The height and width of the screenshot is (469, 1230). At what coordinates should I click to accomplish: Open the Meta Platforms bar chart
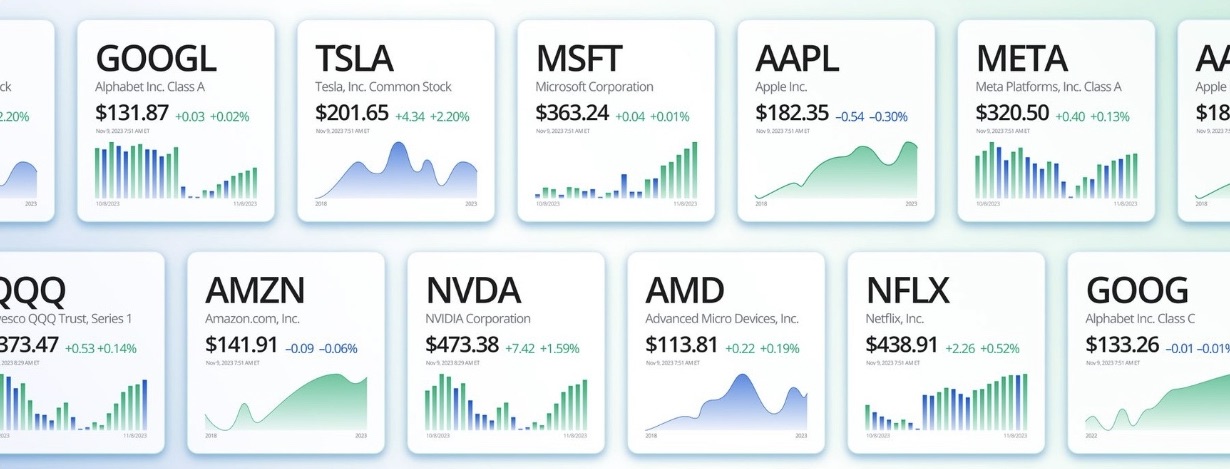(x=1056, y=172)
